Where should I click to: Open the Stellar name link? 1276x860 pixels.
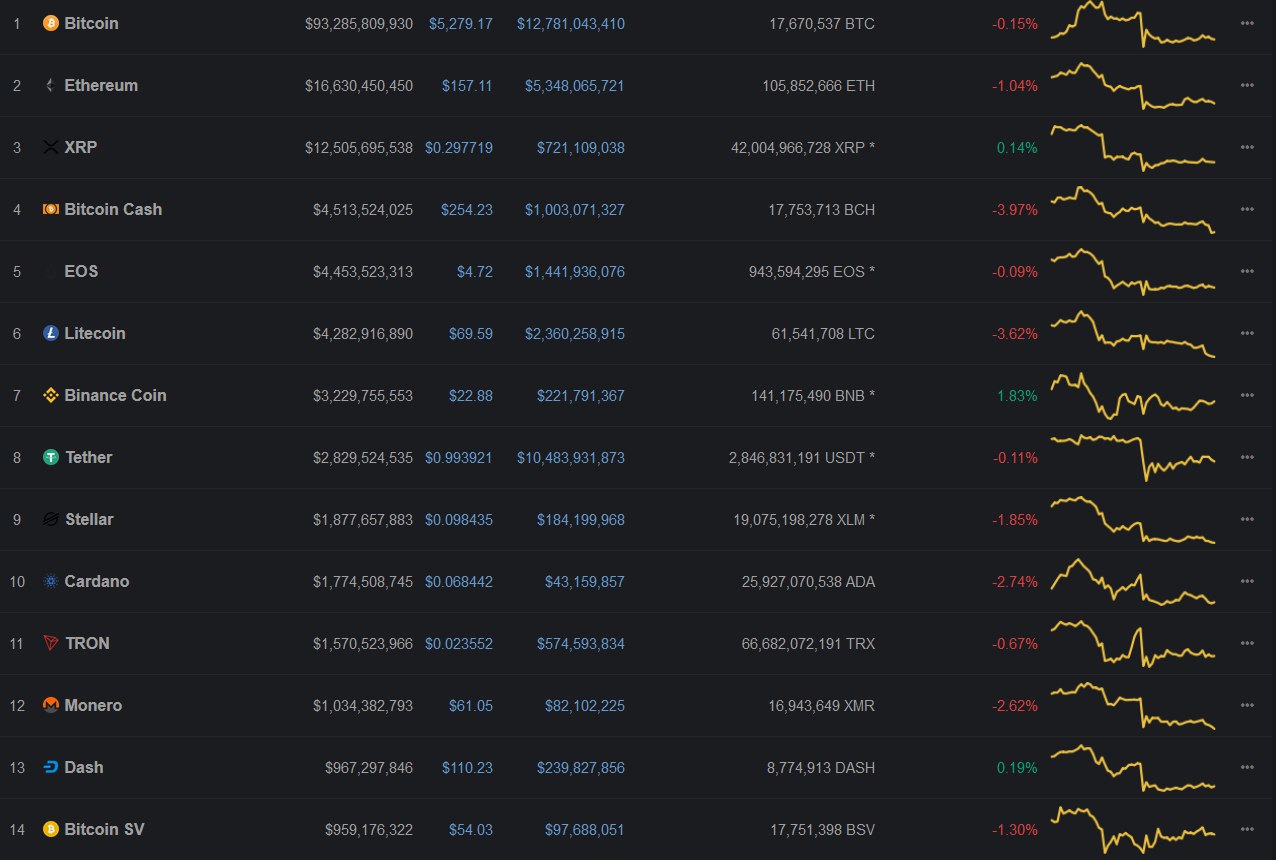(89, 519)
